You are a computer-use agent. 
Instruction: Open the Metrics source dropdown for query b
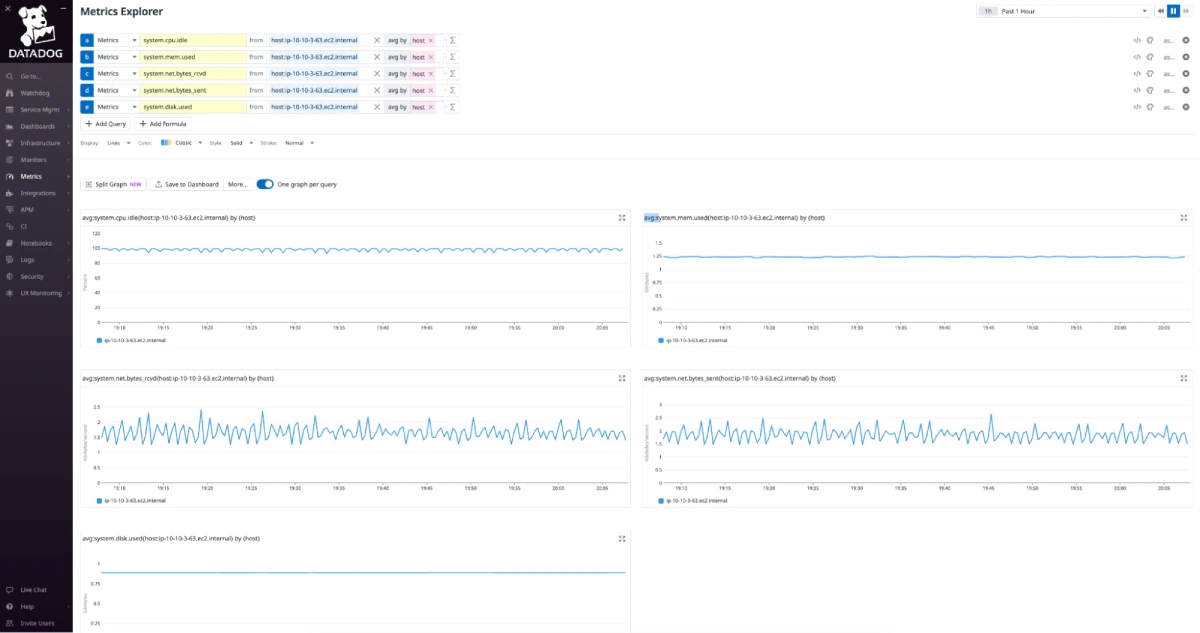pyautogui.click(x=117, y=57)
